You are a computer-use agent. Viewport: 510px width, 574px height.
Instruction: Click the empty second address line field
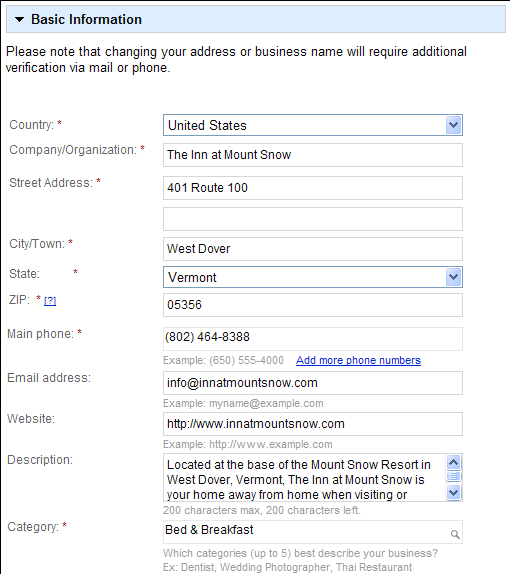click(313, 219)
